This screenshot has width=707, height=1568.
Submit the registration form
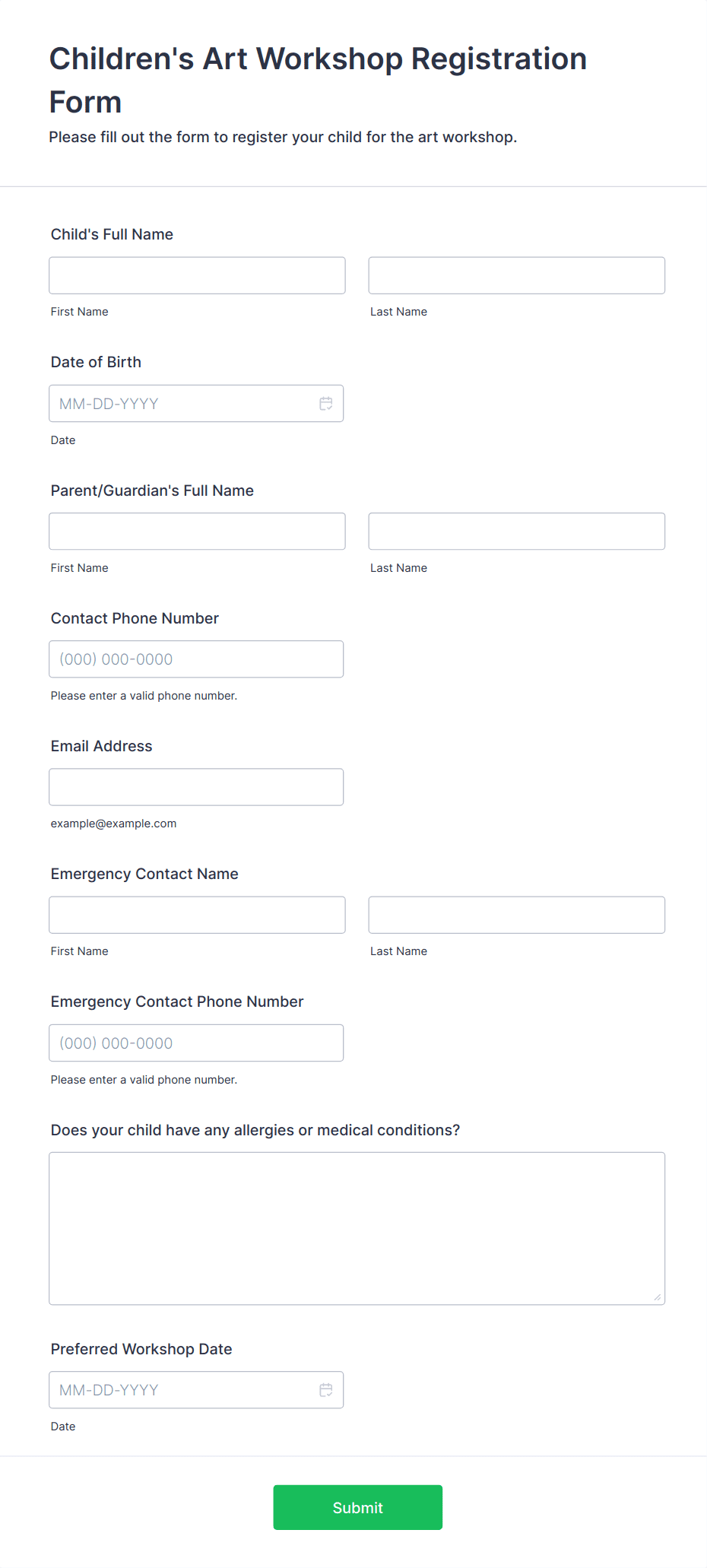(358, 1508)
